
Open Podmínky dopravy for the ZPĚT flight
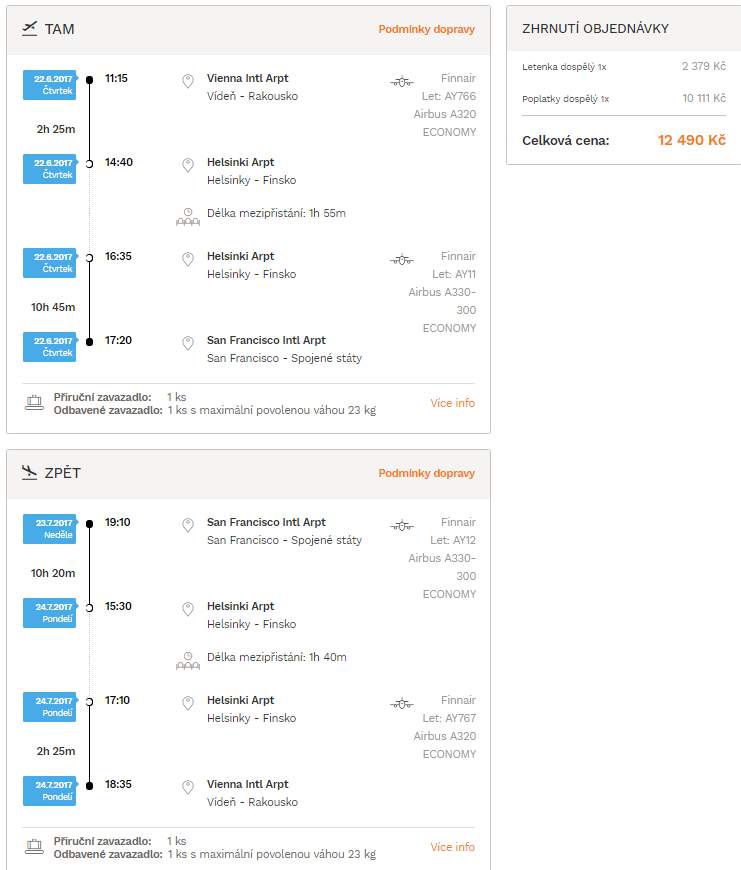click(x=427, y=473)
